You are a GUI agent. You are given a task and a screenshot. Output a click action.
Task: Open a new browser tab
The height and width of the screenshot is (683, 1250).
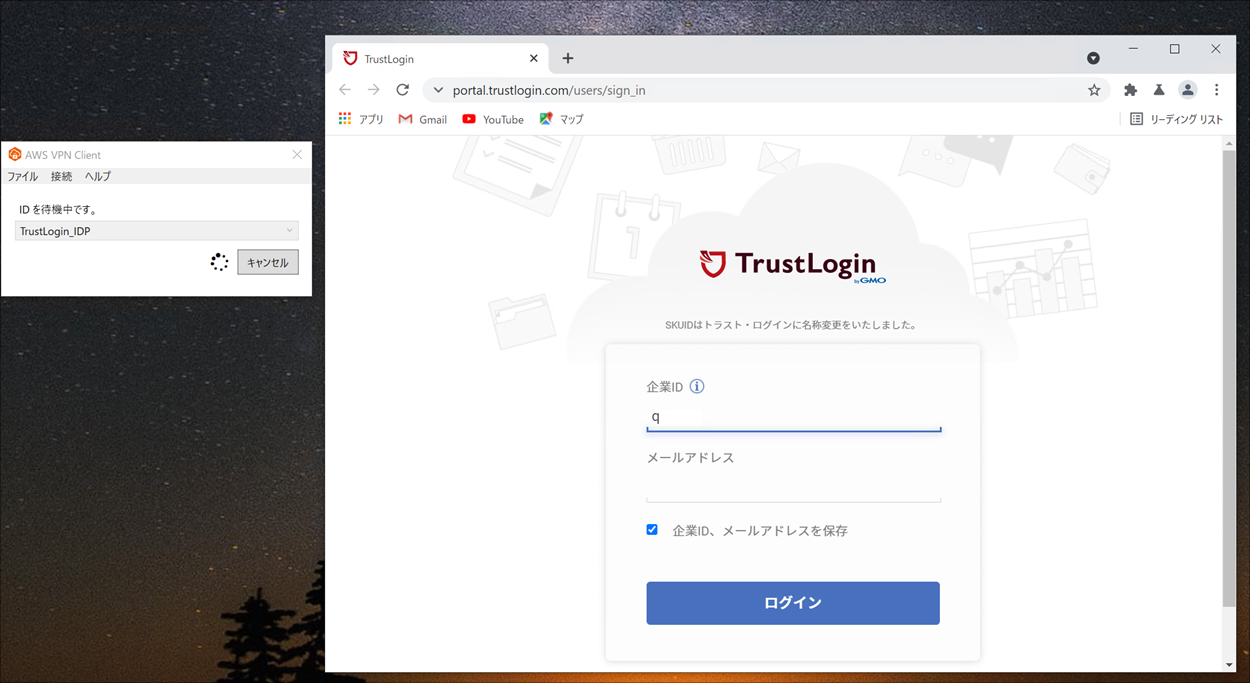[568, 58]
